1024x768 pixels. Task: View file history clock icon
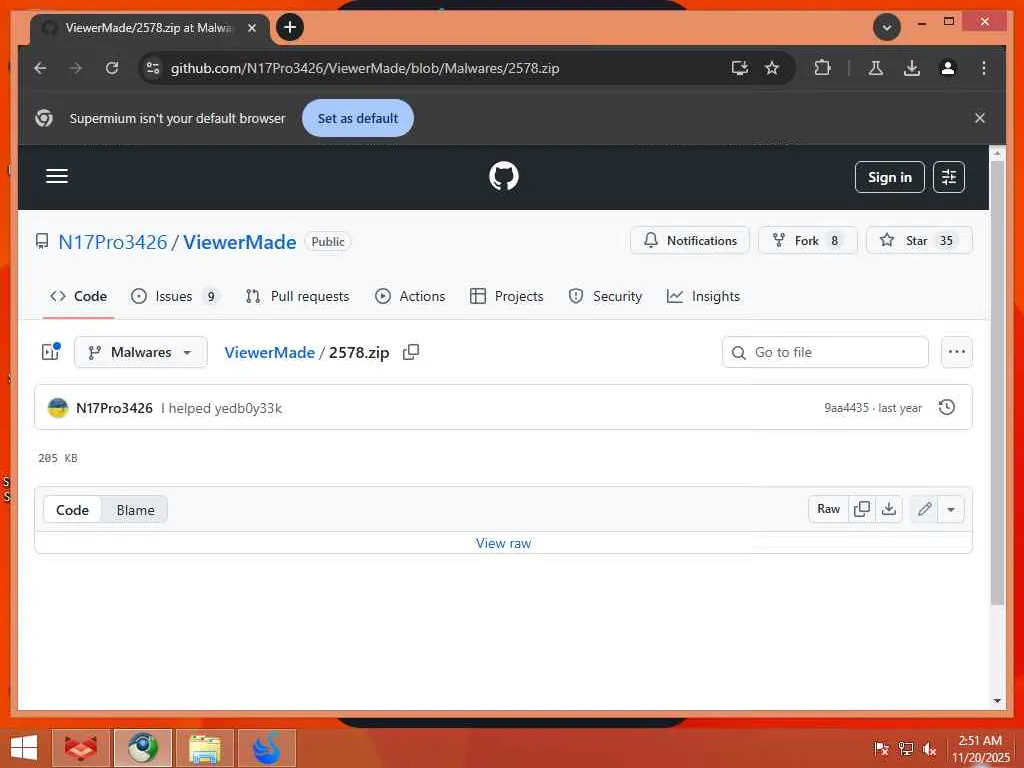click(947, 408)
